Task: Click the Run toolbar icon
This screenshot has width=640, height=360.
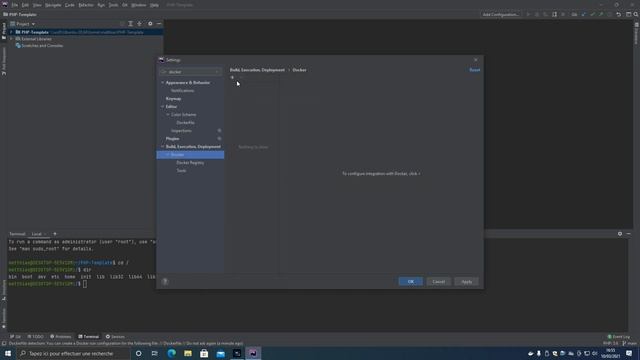Action: (528, 14)
